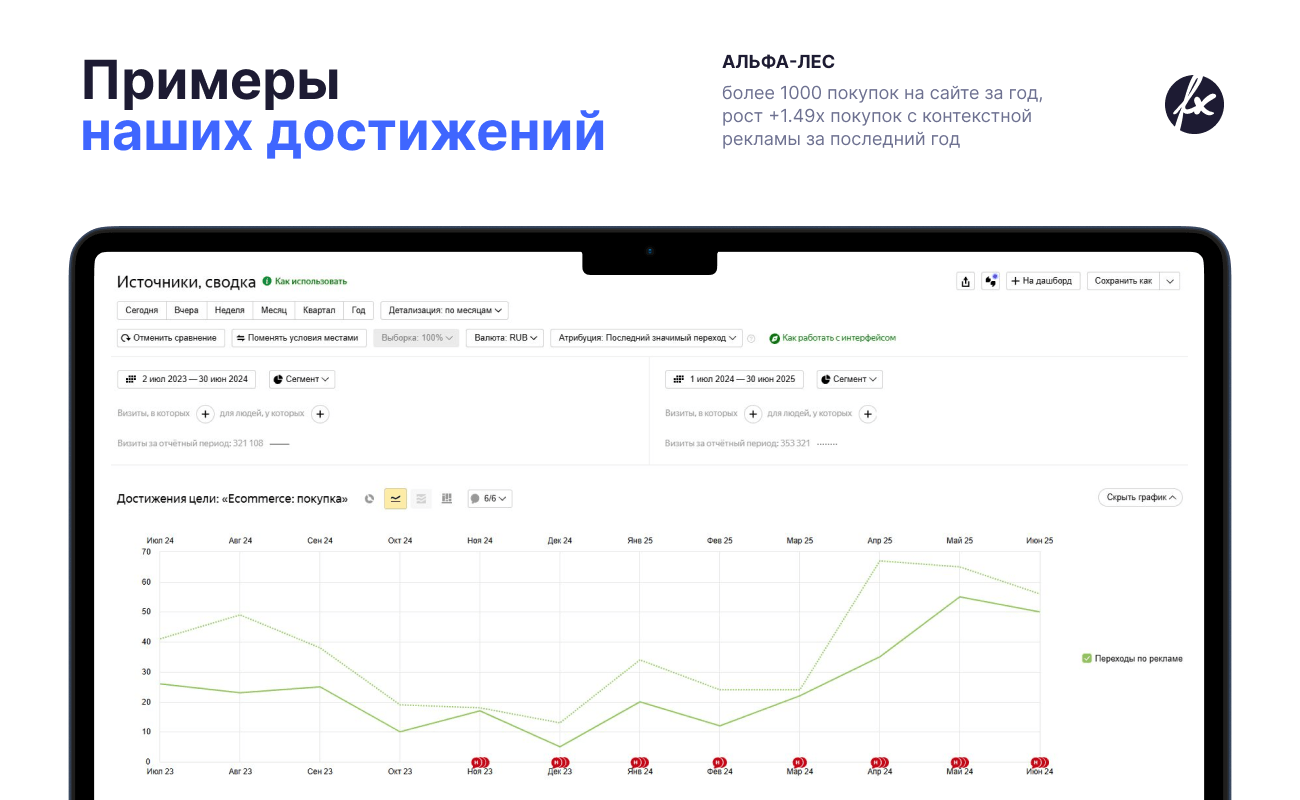Open the Выборка: 100% sampling control
Screen dimensions: 1300x800
coord(416,337)
